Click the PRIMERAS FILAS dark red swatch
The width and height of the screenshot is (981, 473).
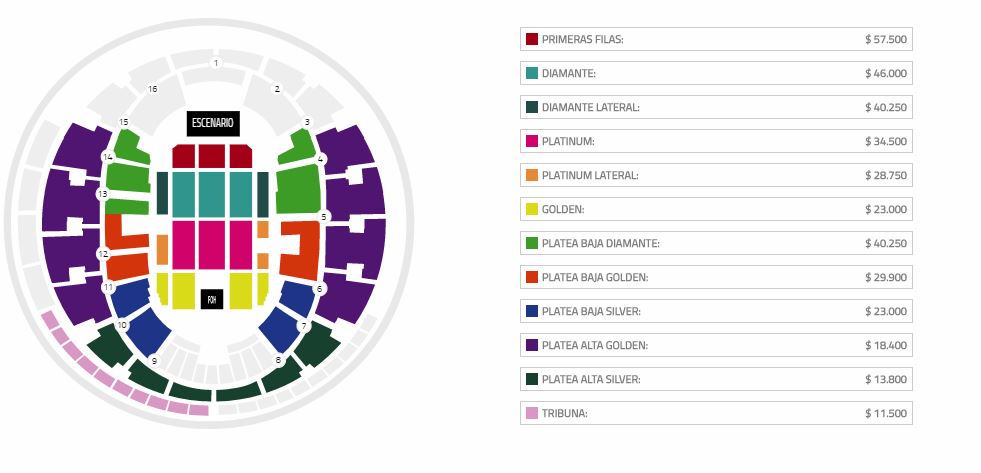(531, 39)
